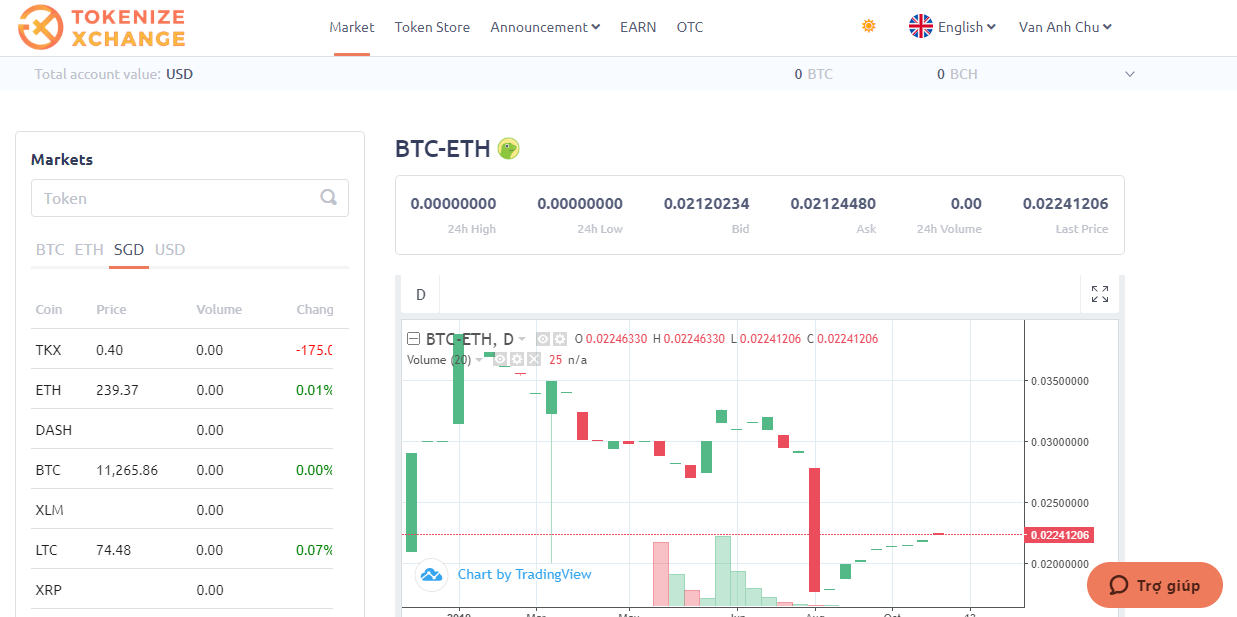Click the Token search field
Screen dimensions: 1237x617
tap(190, 198)
